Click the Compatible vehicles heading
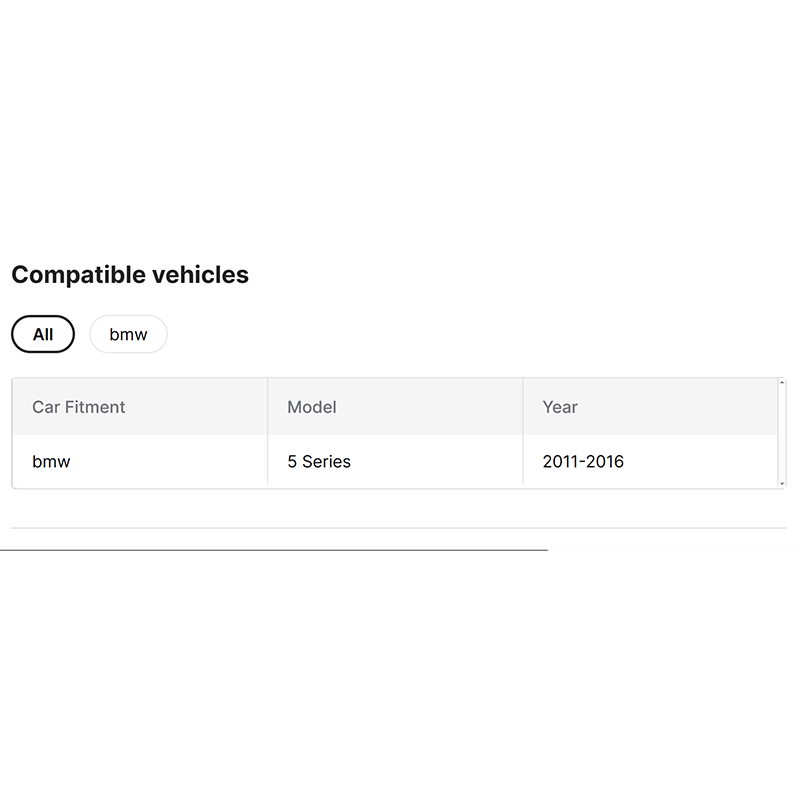The width and height of the screenshot is (800, 800). pyautogui.click(x=130, y=275)
